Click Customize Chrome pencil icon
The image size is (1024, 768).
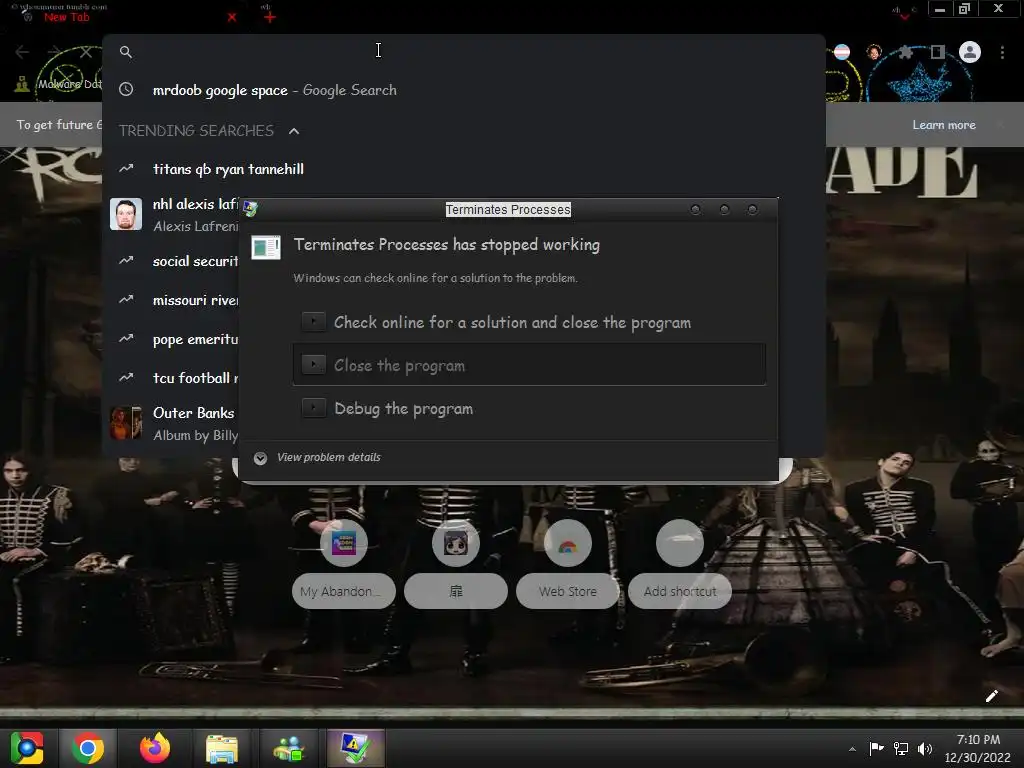(991, 696)
